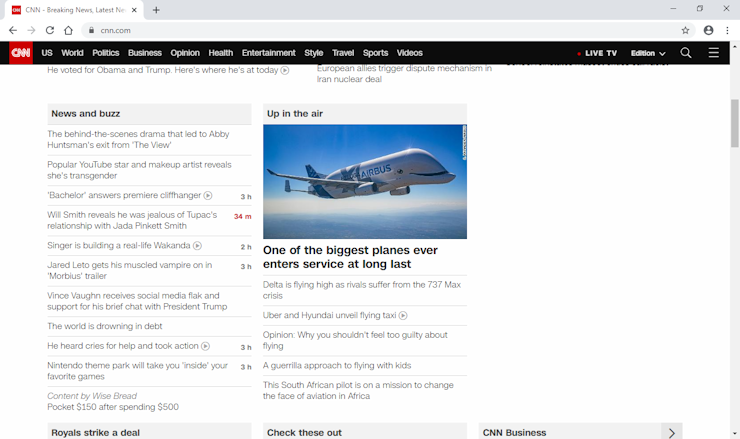Open European allies Iran nuclear deal story
Screen dimensions: 740x439
pyautogui.click(x=404, y=74)
